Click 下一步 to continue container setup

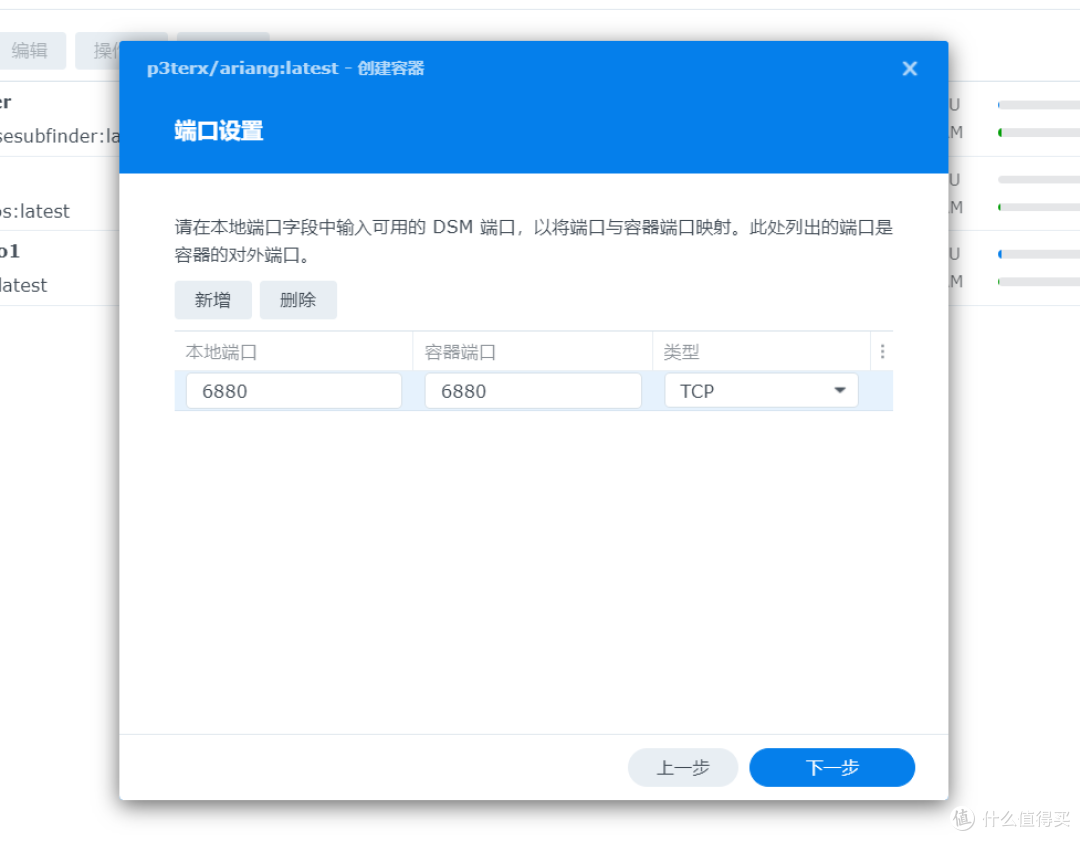[832, 767]
